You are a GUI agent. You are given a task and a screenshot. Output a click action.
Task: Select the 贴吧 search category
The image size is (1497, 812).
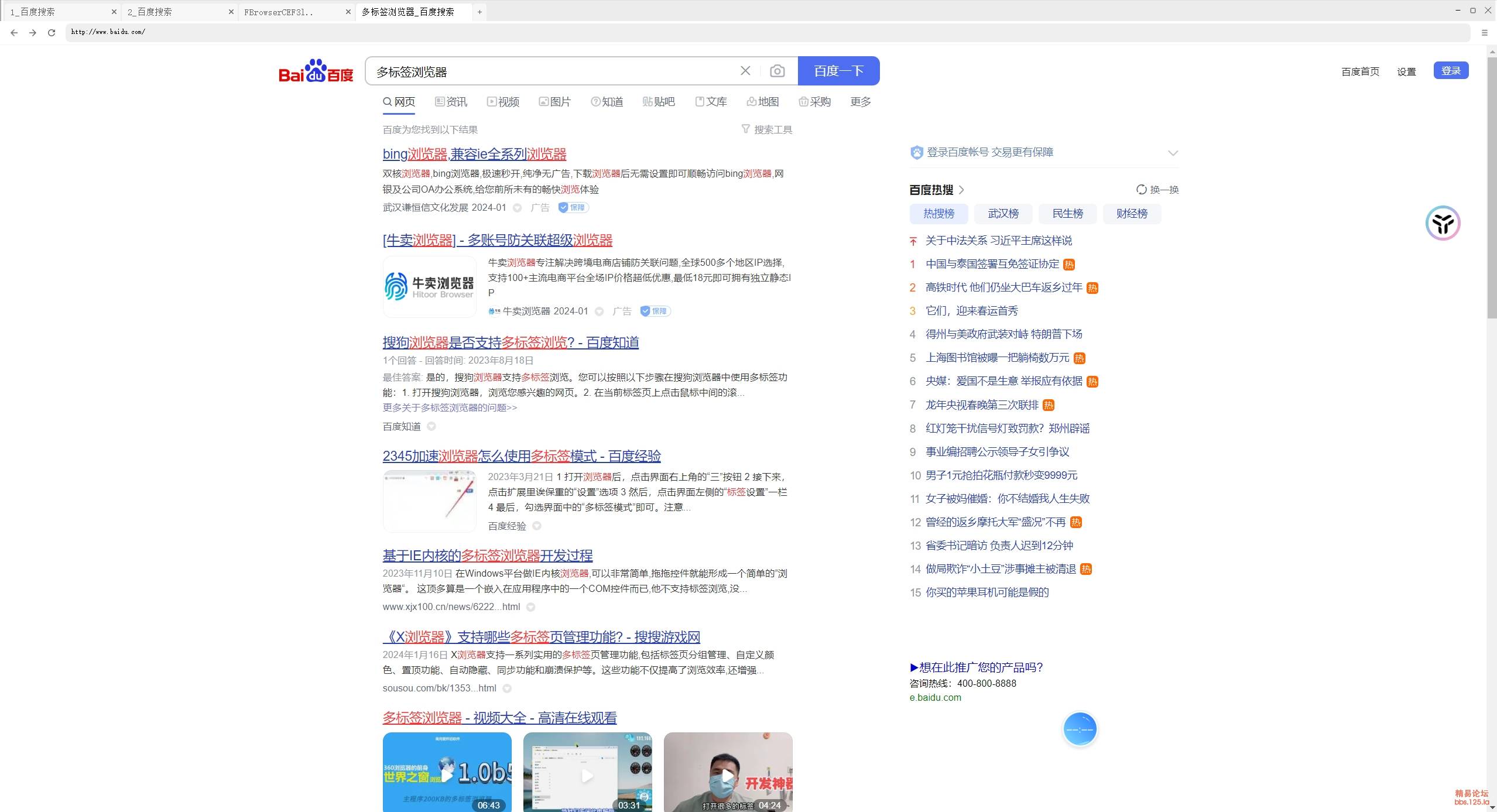click(659, 102)
